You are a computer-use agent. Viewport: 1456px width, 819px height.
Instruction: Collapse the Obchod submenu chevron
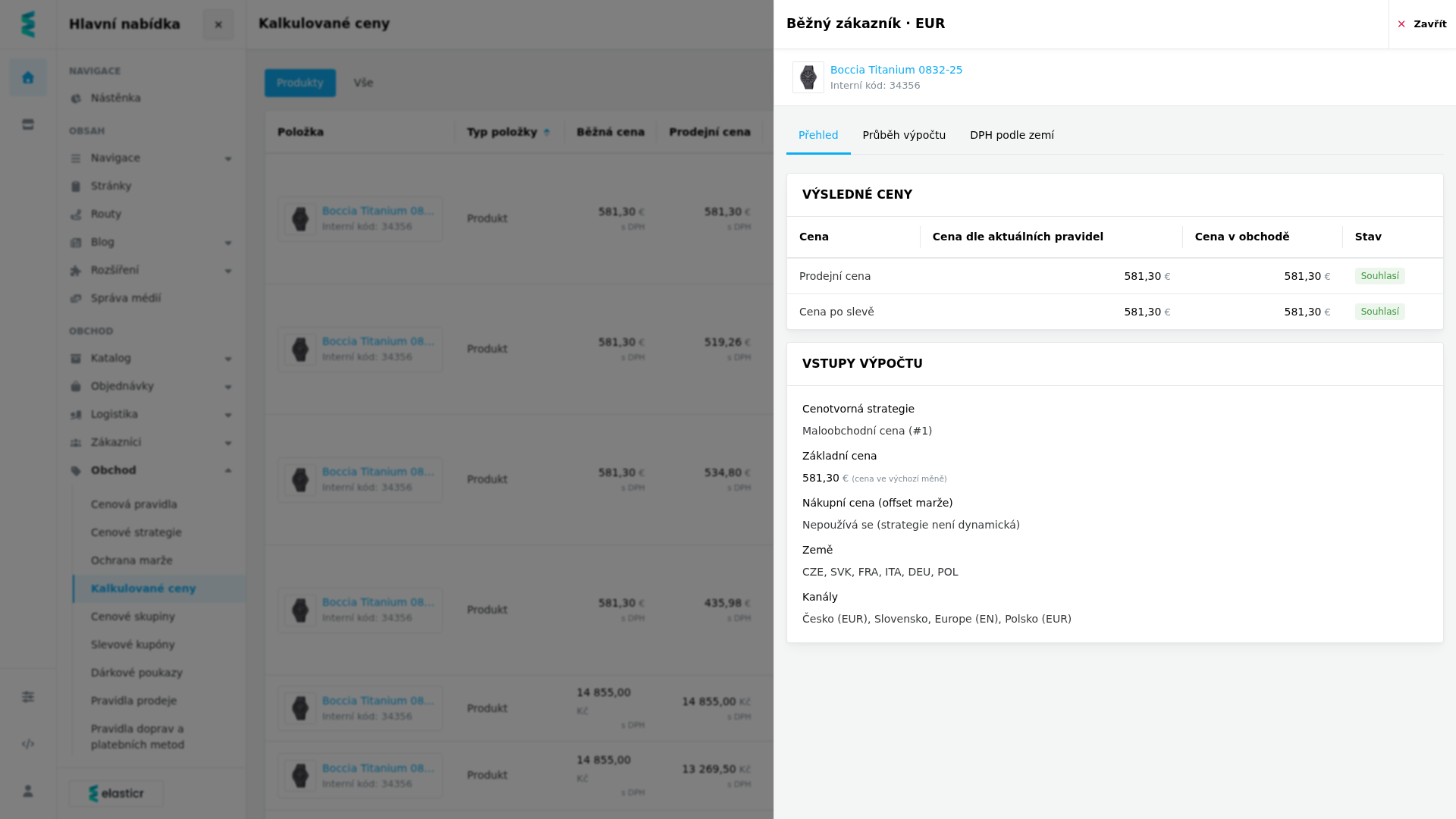coord(228,471)
